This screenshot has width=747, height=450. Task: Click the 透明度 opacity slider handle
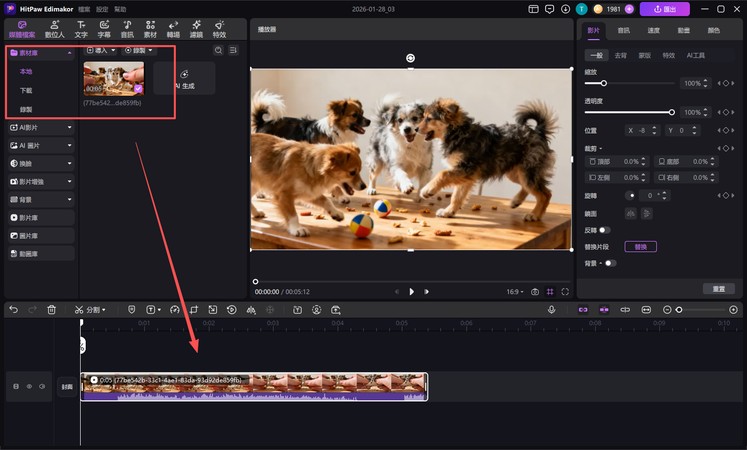click(x=671, y=112)
